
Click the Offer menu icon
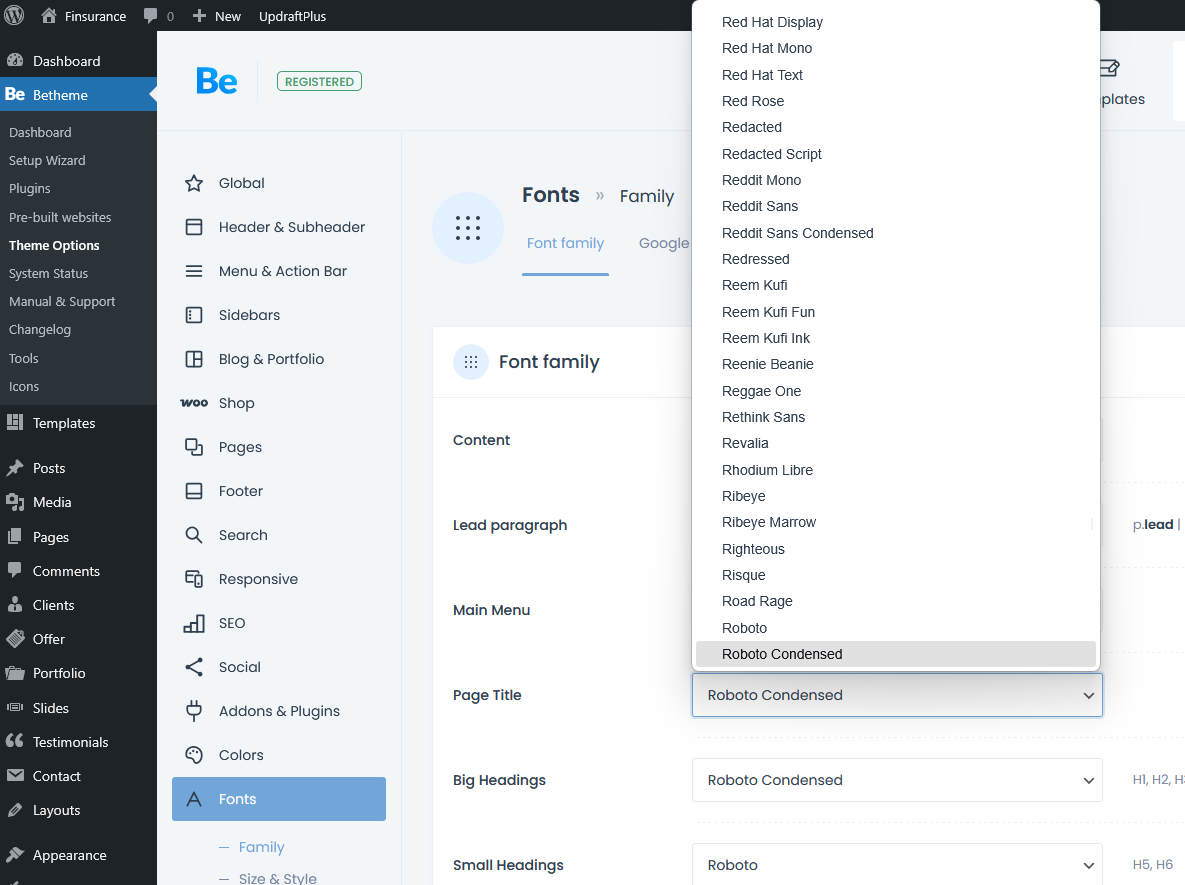tap(14, 639)
